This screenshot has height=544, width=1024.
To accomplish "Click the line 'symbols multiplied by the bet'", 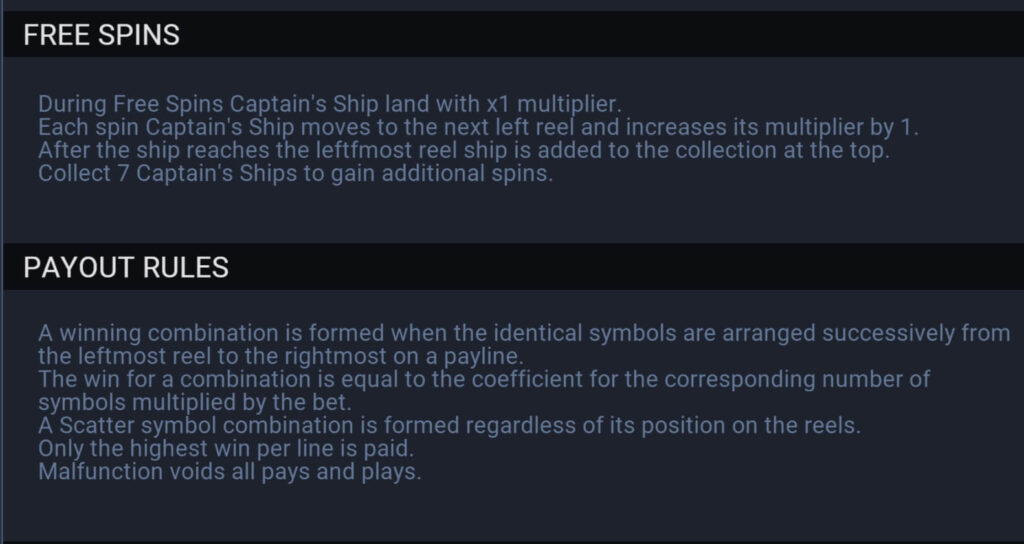I will point(195,402).
